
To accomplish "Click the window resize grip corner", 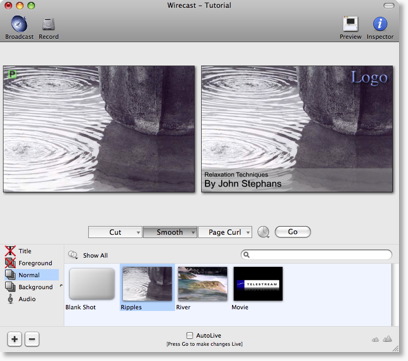I will click(x=395, y=349).
